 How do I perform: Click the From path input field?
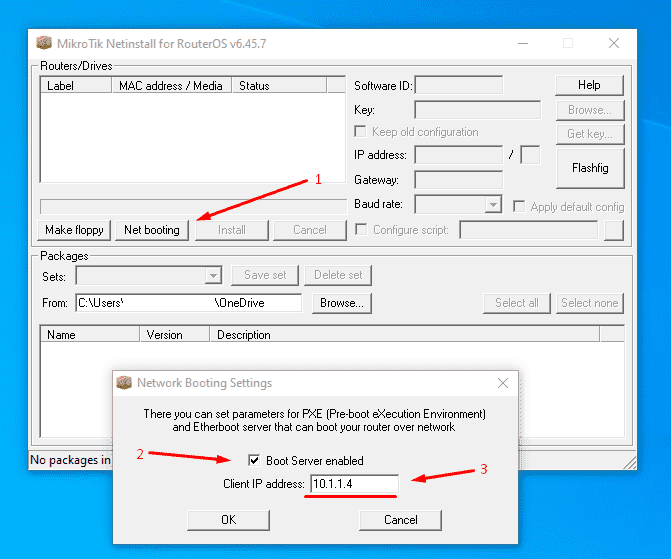(187, 303)
